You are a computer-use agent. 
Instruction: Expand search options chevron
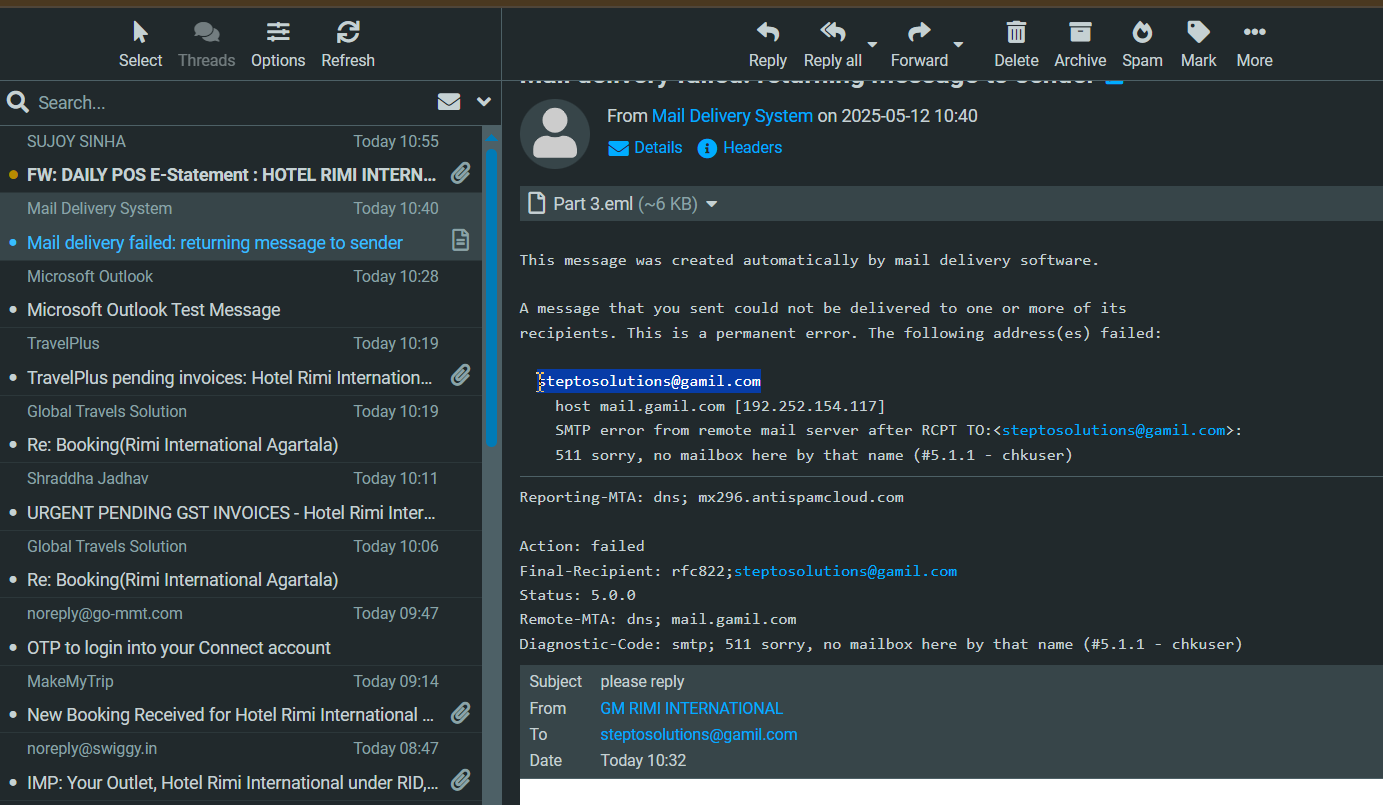point(484,102)
